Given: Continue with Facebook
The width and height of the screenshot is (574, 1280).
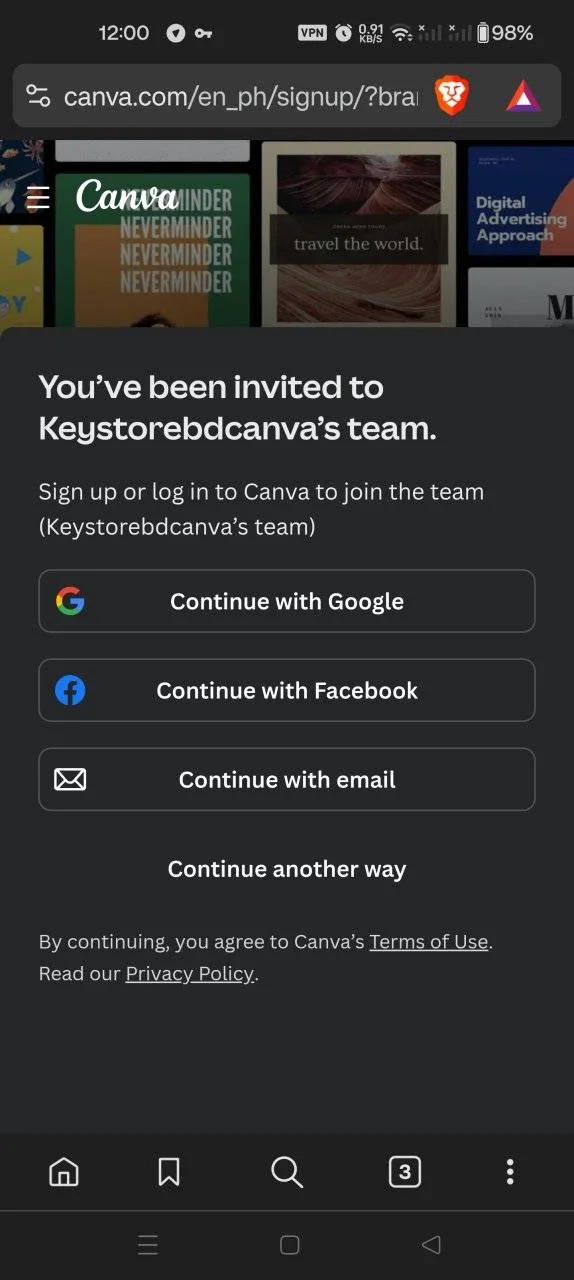Looking at the screenshot, I should tap(287, 690).
